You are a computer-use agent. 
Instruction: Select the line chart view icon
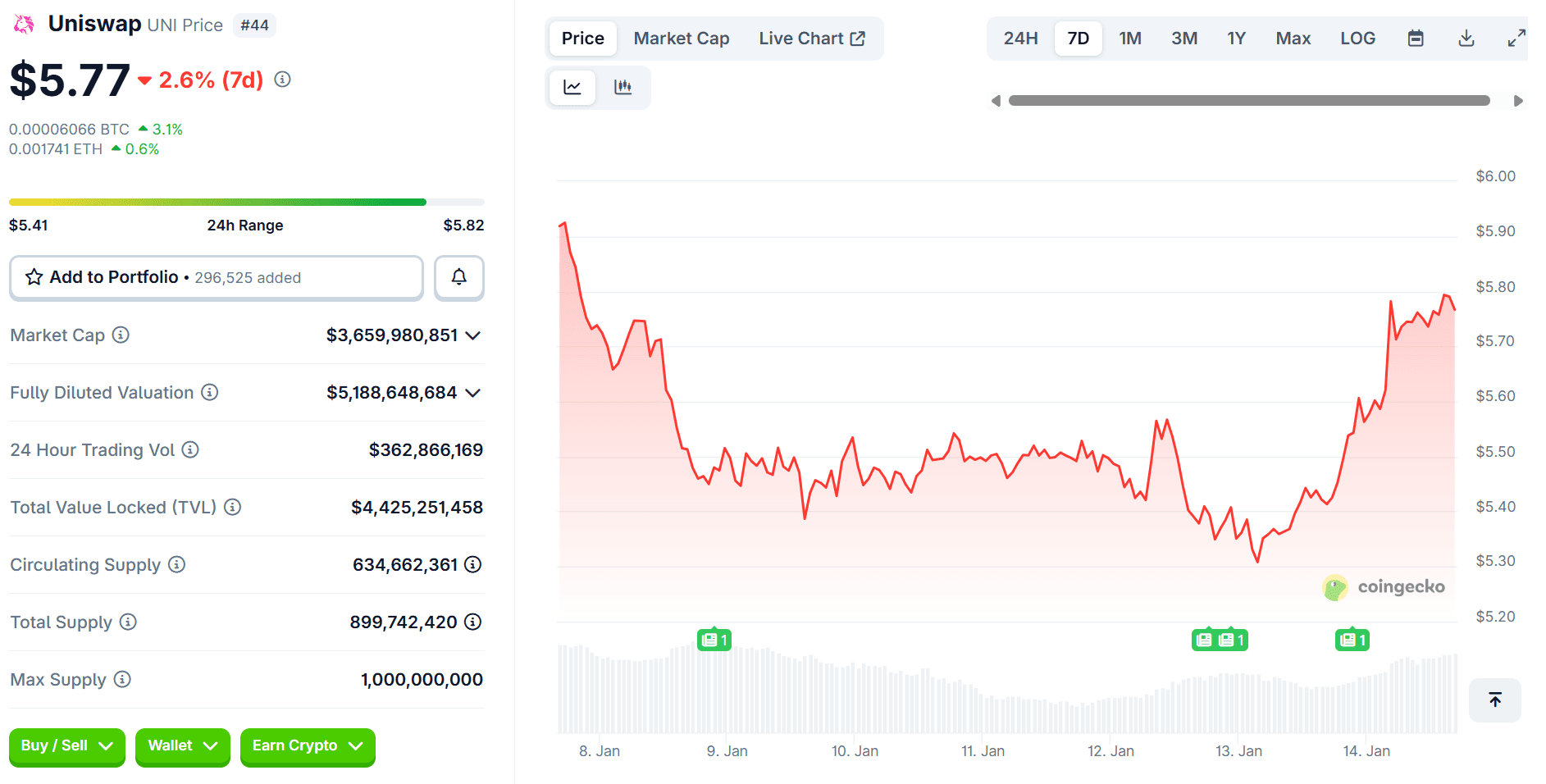pyautogui.click(x=572, y=87)
